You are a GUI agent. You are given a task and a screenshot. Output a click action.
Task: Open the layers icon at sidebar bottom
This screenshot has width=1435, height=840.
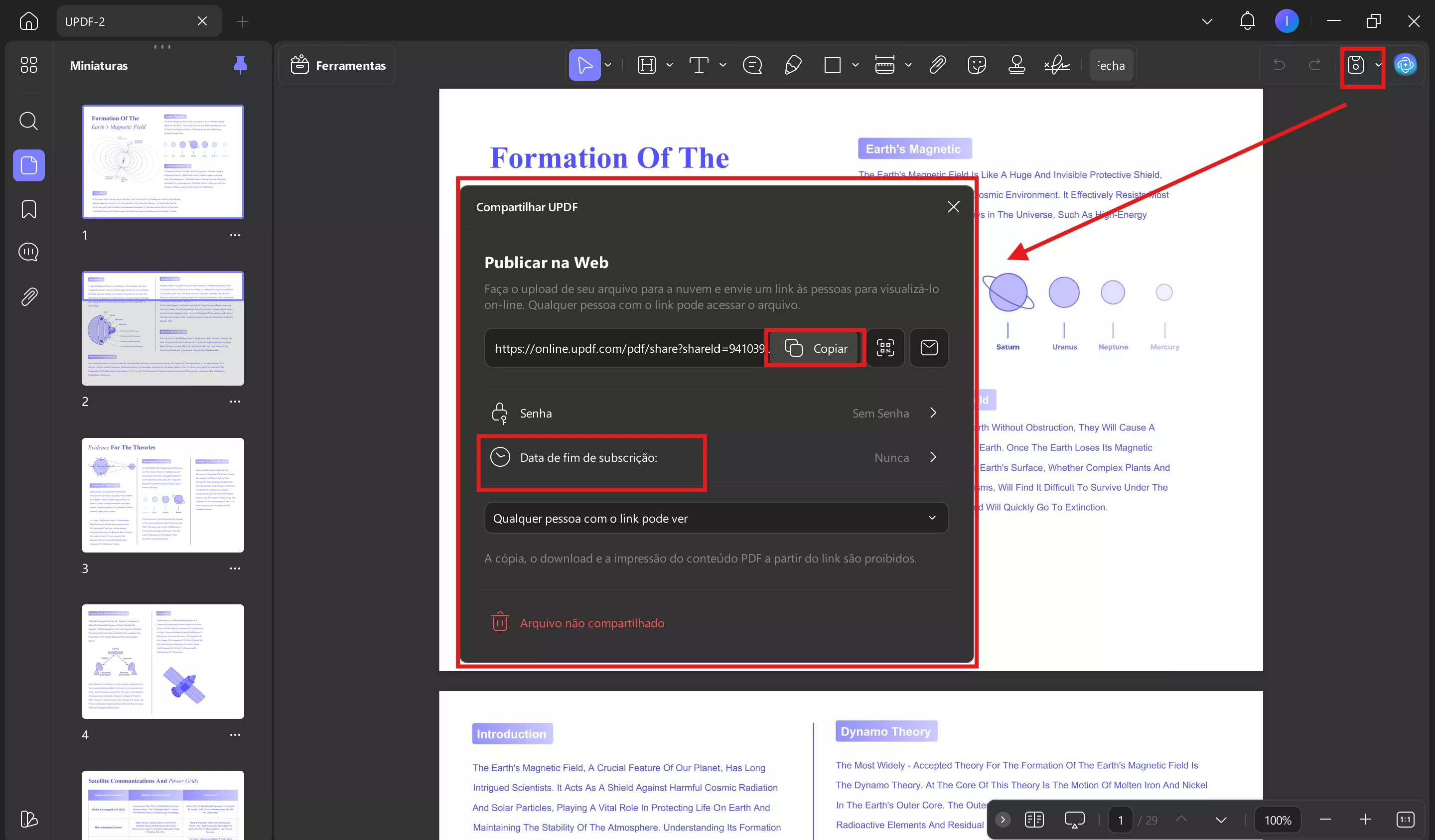coord(28,819)
